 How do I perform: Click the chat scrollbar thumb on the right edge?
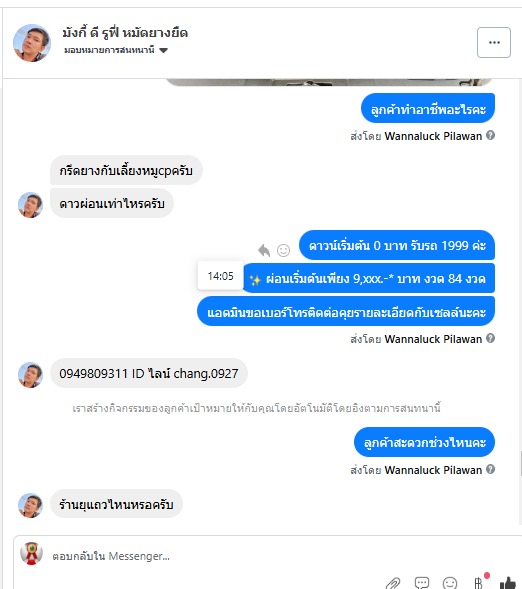click(x=521, y=464)
